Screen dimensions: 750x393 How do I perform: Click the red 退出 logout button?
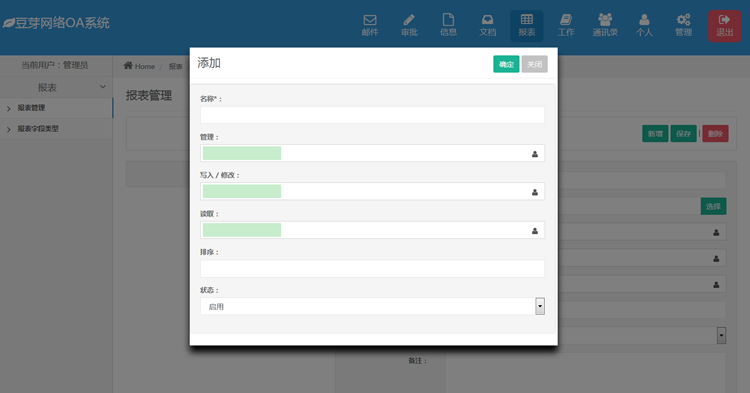pyautogui.click(x=725, y=26)
